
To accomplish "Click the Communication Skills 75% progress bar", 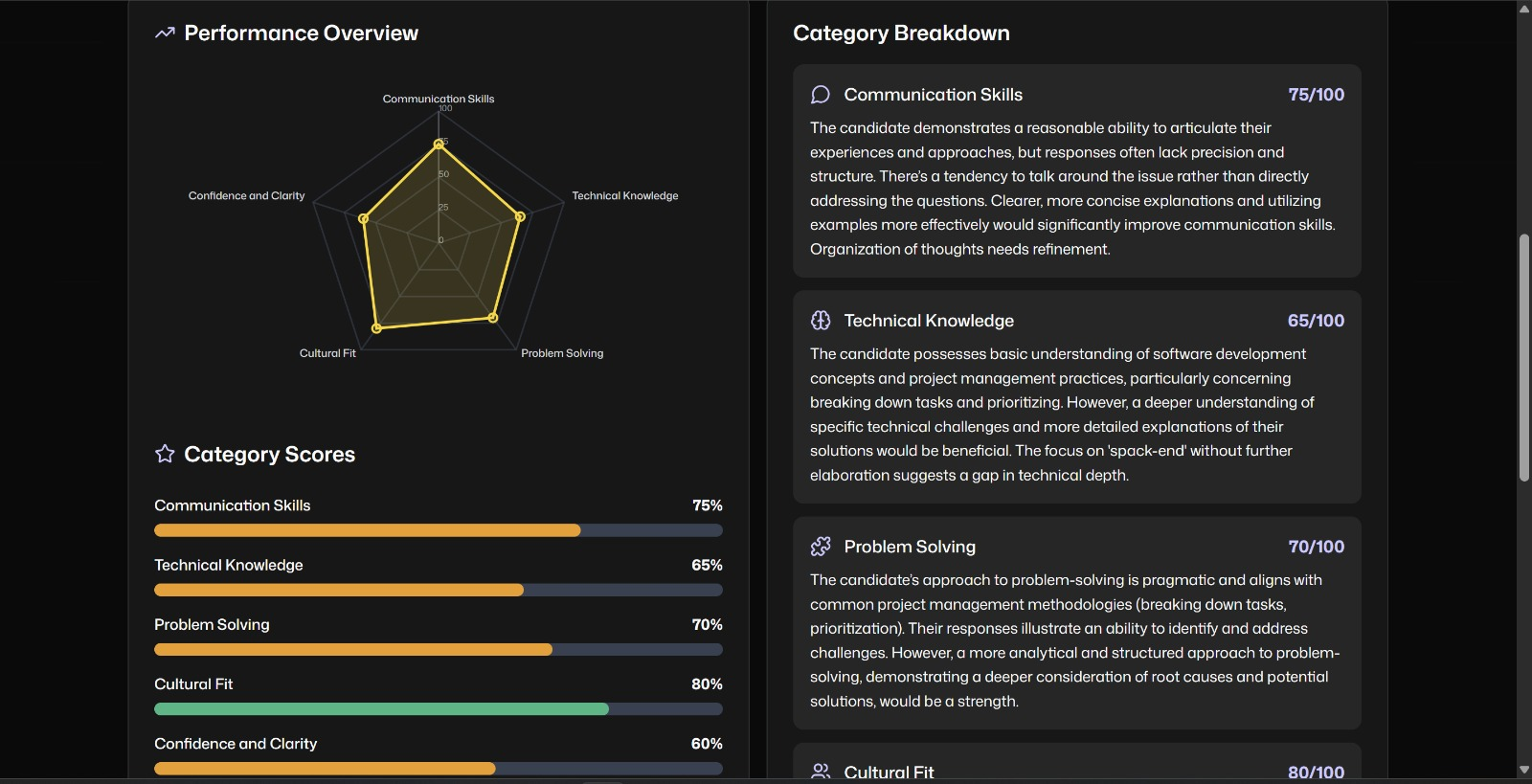I will 438,530.
